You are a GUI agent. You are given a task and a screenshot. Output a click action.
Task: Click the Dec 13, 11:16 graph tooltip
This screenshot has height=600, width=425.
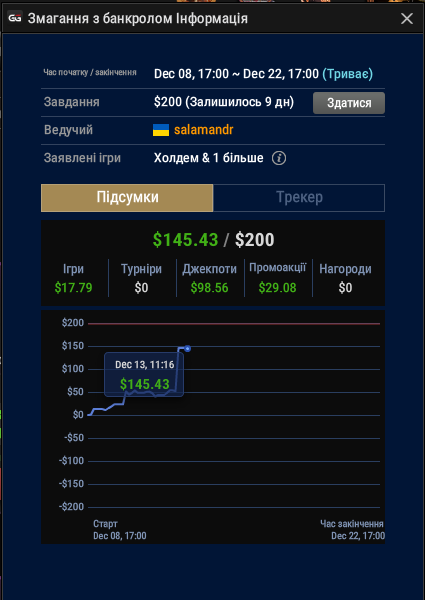[144, 374]
